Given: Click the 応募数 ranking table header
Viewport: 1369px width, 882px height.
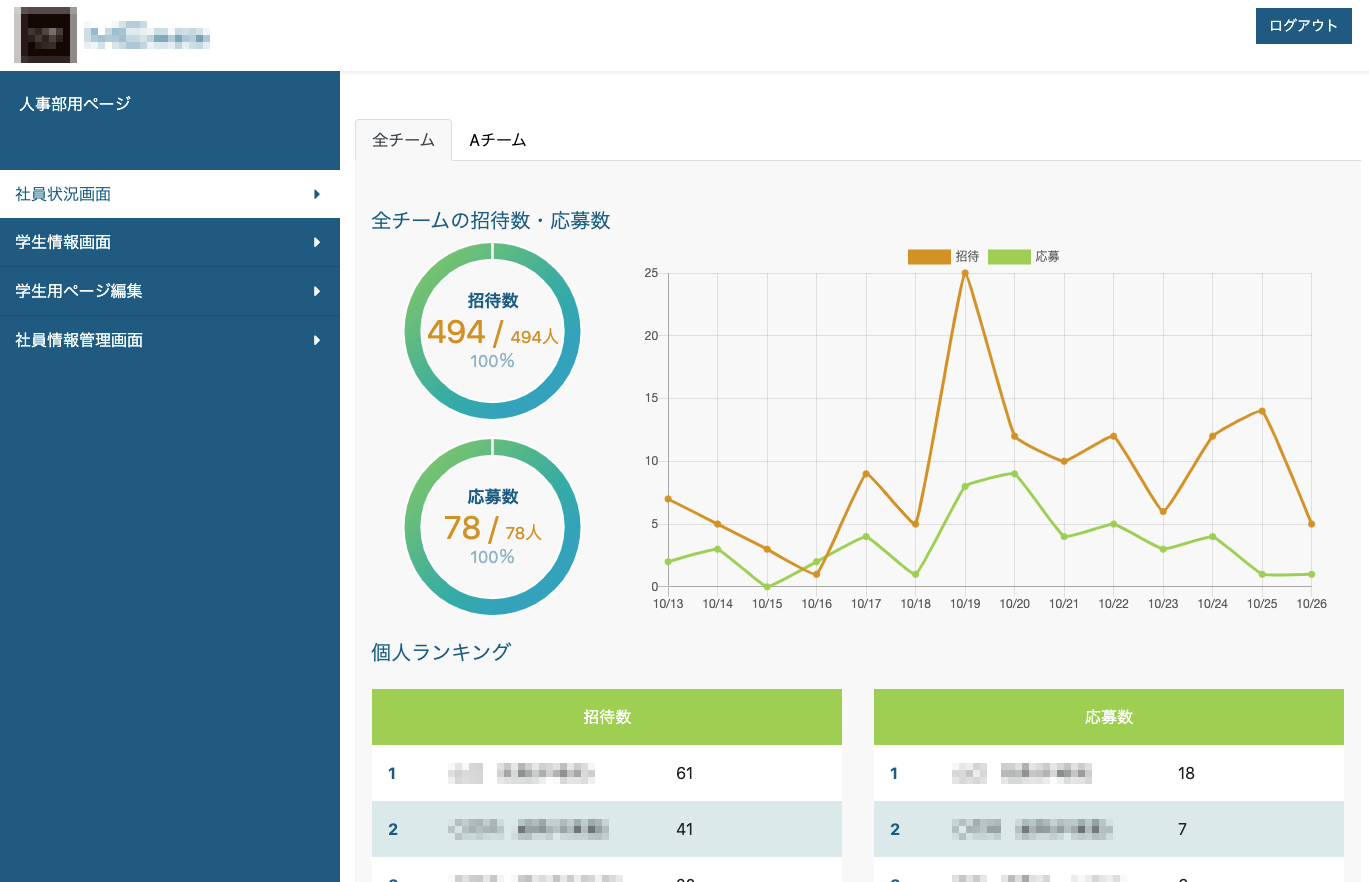Looking at the screenshot, I should tap(1108, 717).
